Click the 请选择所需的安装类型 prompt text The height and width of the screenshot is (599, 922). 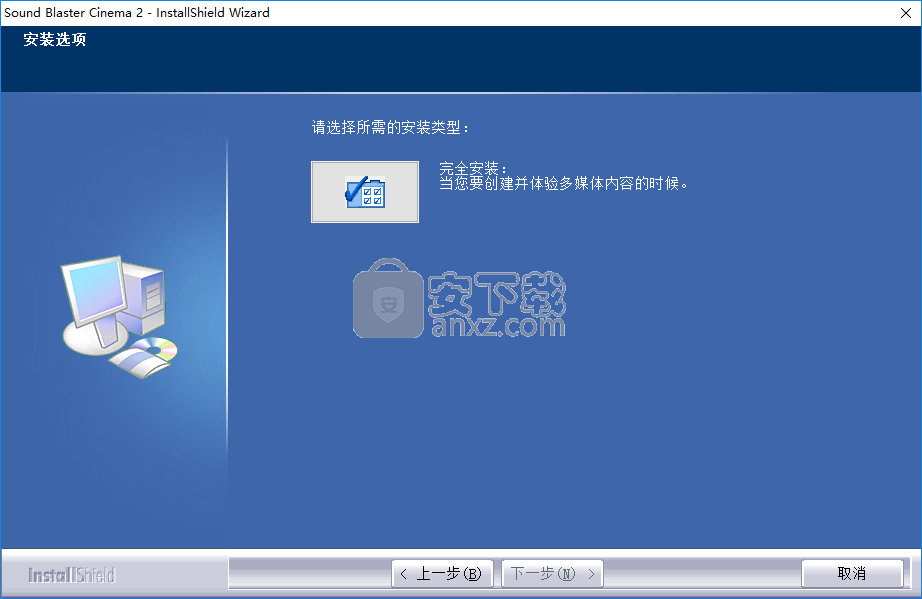click(390, 127)
